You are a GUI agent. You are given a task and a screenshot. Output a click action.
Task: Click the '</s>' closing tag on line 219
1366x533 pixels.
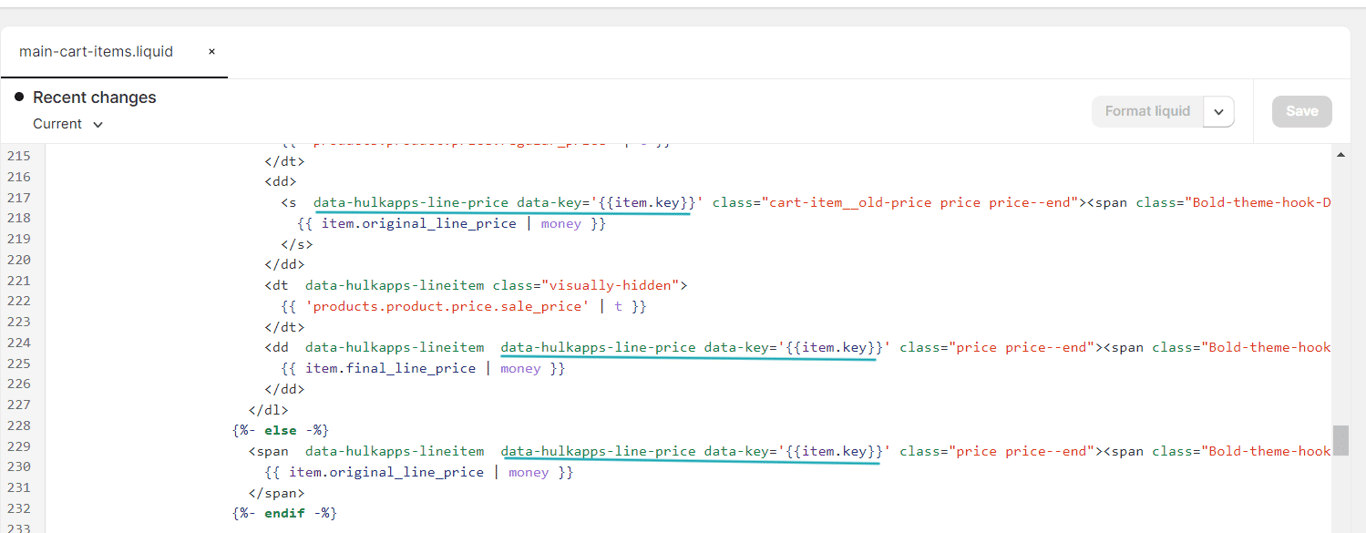(297, 244)
